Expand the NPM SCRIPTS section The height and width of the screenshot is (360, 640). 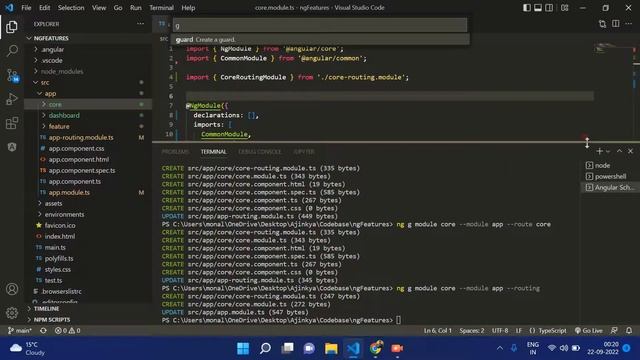coord(88,320)
